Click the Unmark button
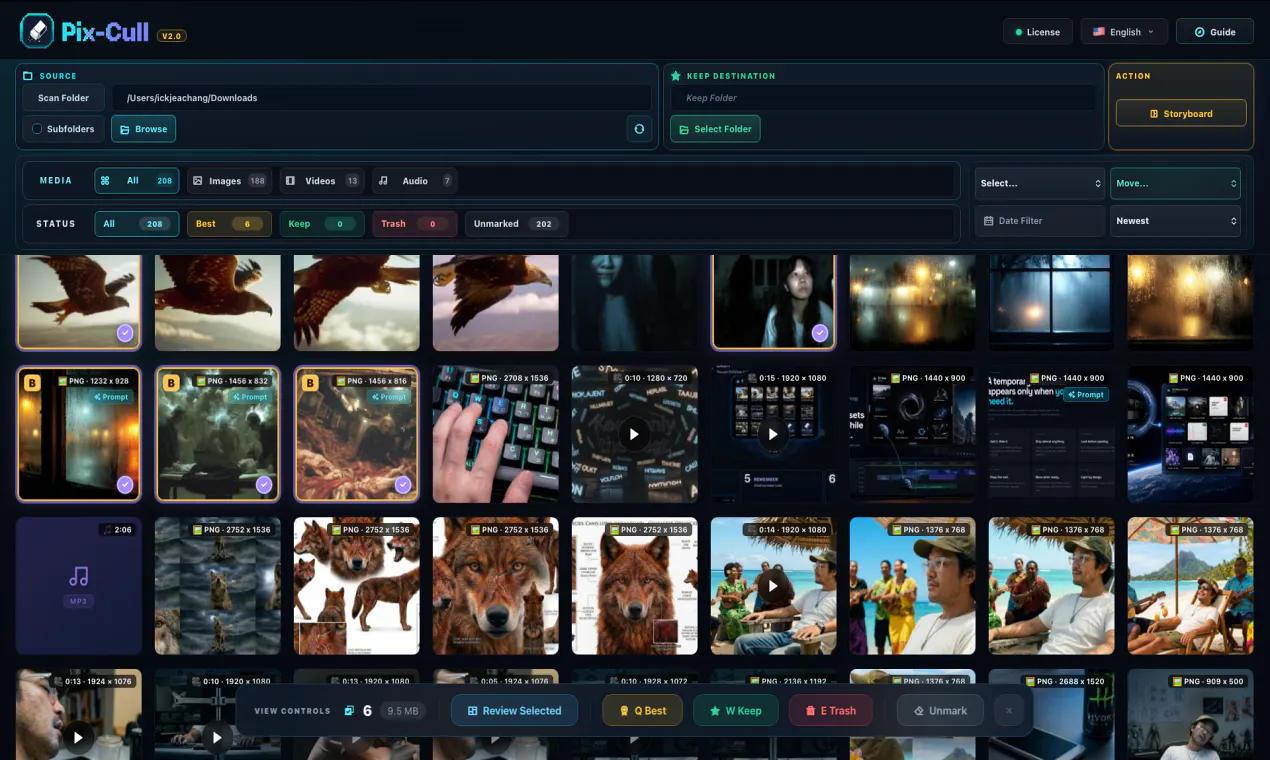Viewport: 1270px width, 760px height. tap(939, 711)
